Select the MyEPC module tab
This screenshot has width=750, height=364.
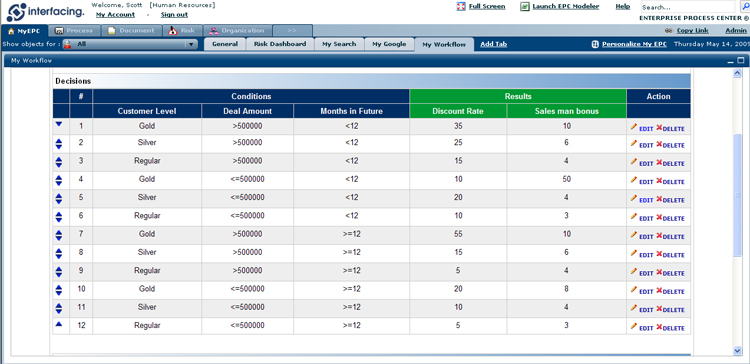(x=24, y=31)
